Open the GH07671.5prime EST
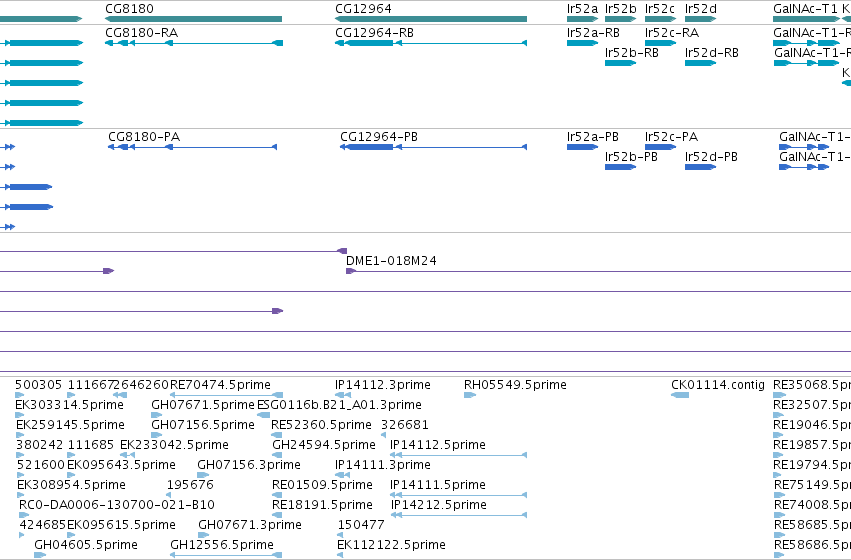Screen dimensions: 851x560 [157, 415]
